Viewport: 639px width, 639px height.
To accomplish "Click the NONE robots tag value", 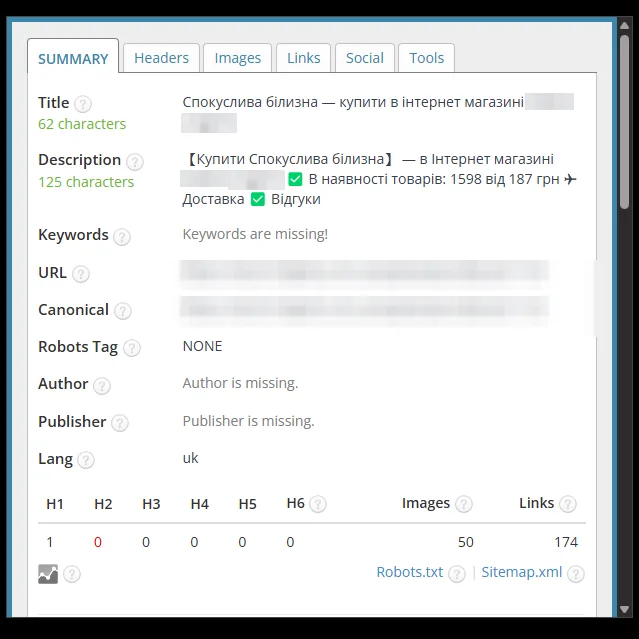I will pos(203,346).
